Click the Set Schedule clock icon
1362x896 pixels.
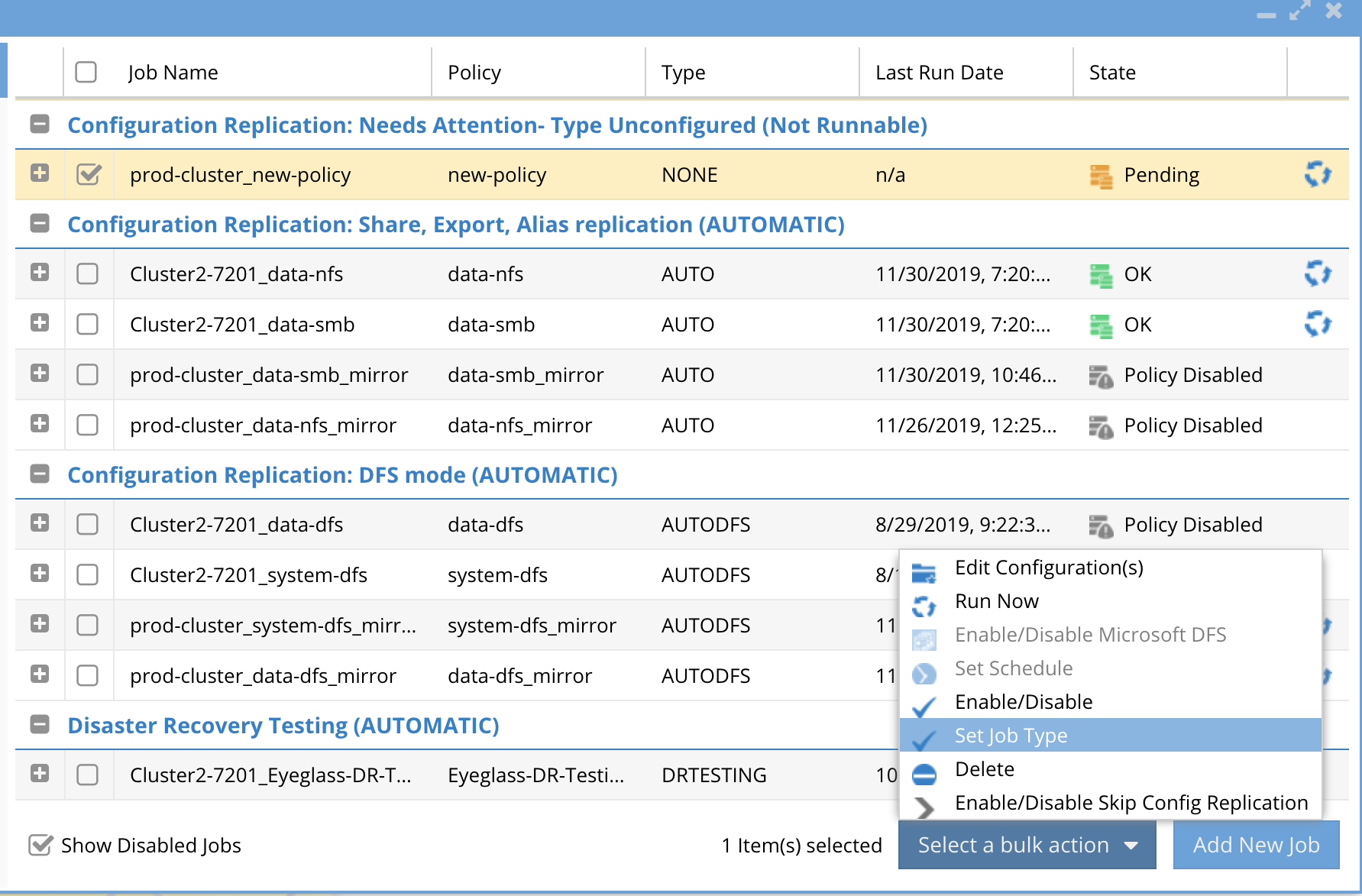924,673
